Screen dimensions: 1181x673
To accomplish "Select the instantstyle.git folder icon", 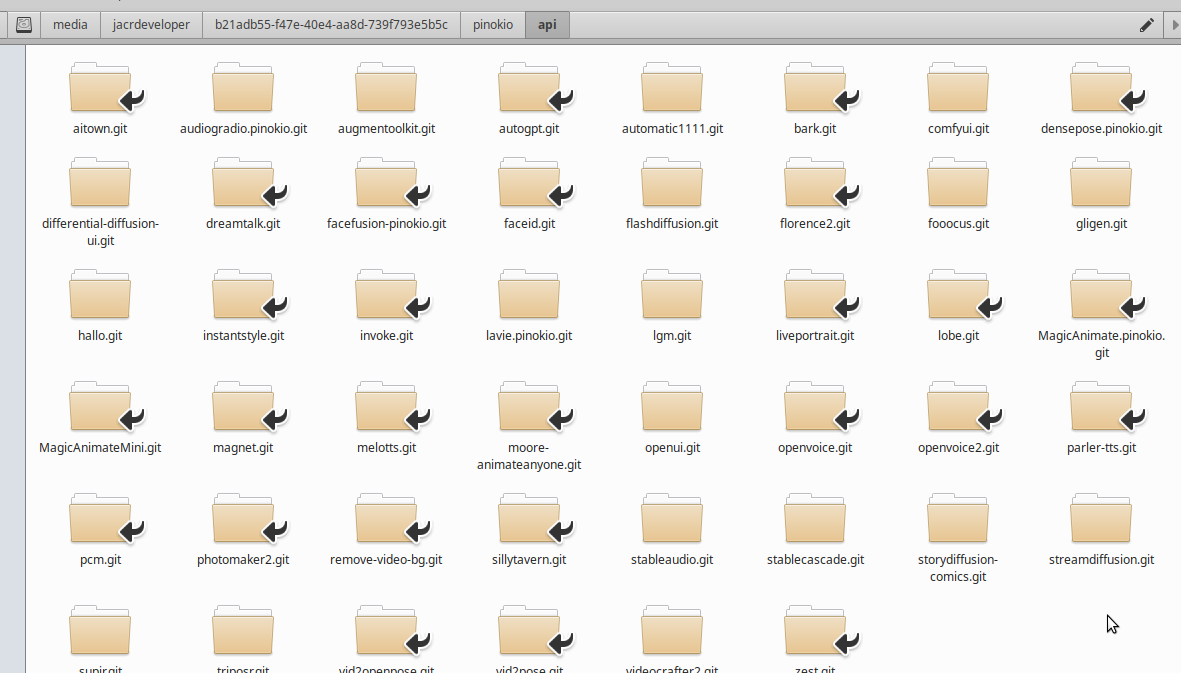I will [x=243, y=296].
